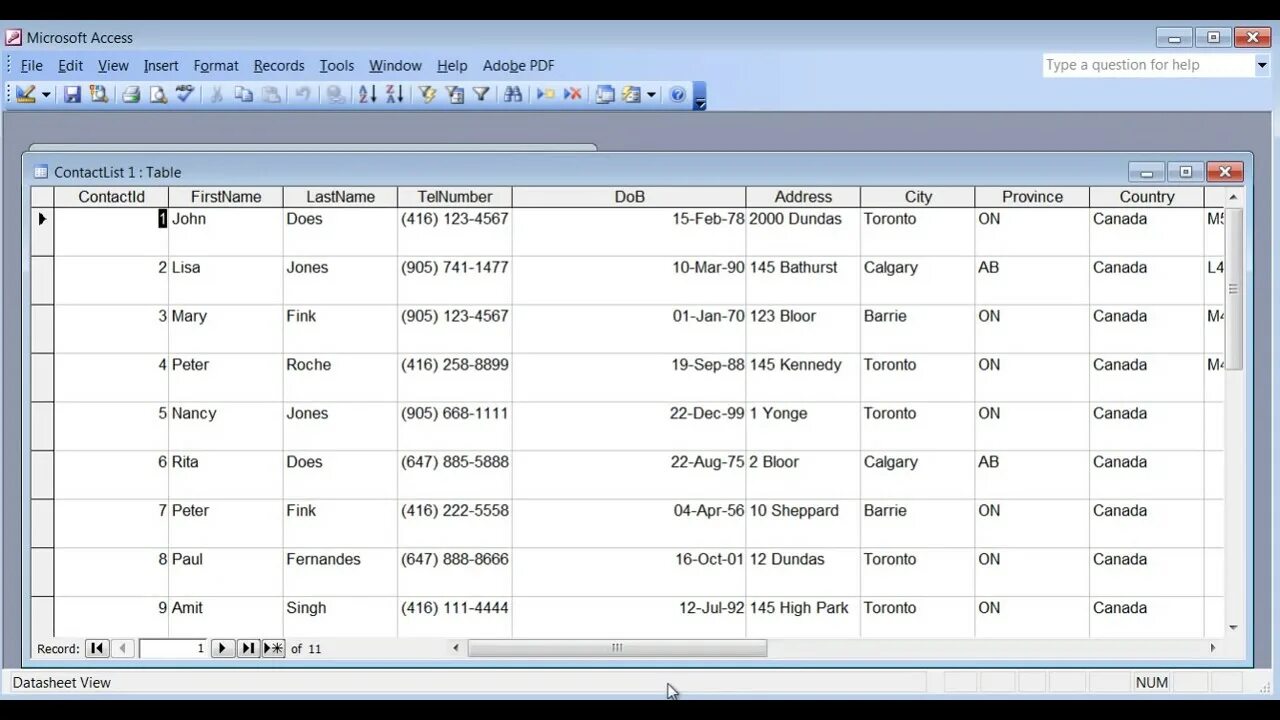The image size is (1280, 720).
Task: Click the record number input field
Action: [173, 648]
